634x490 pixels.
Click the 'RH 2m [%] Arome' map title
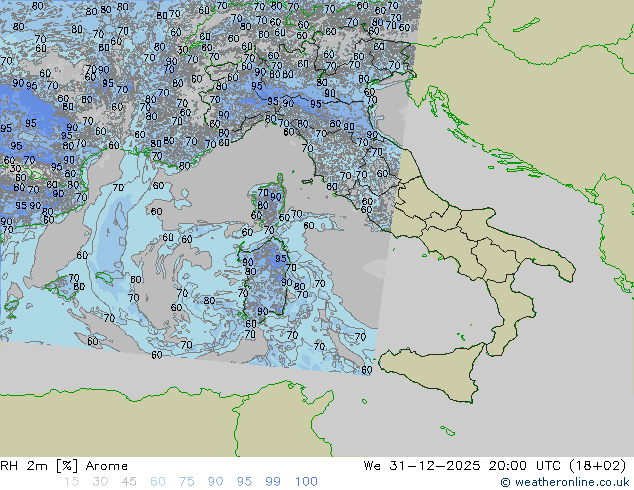point(64,466)
